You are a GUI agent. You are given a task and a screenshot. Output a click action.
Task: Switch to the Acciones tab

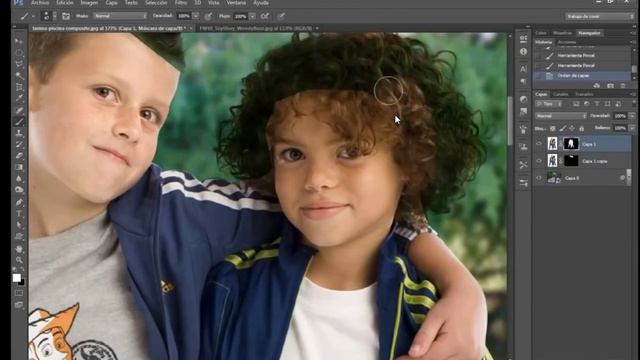tap(567, 42)
